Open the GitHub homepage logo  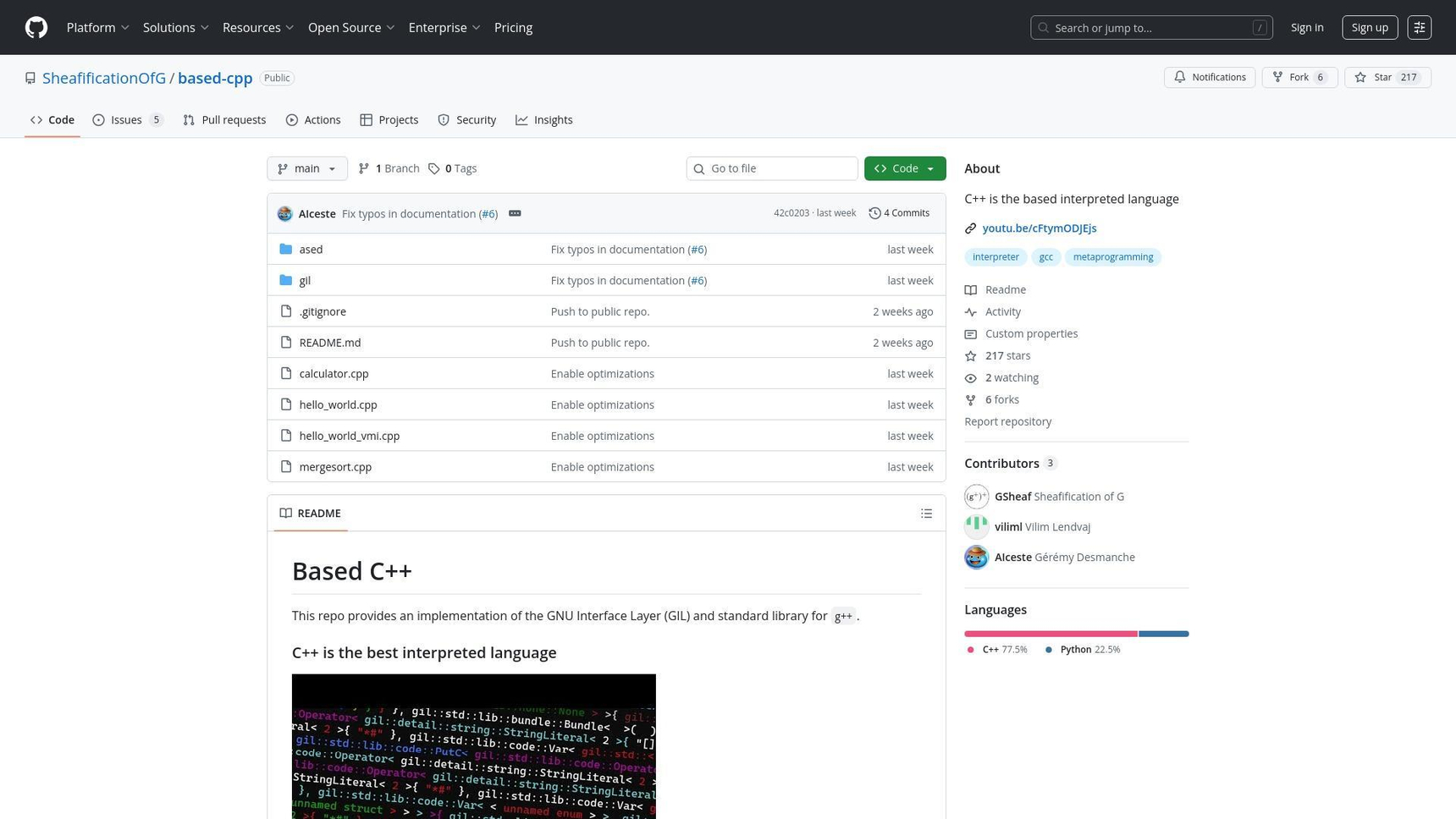tap(36, 28)
